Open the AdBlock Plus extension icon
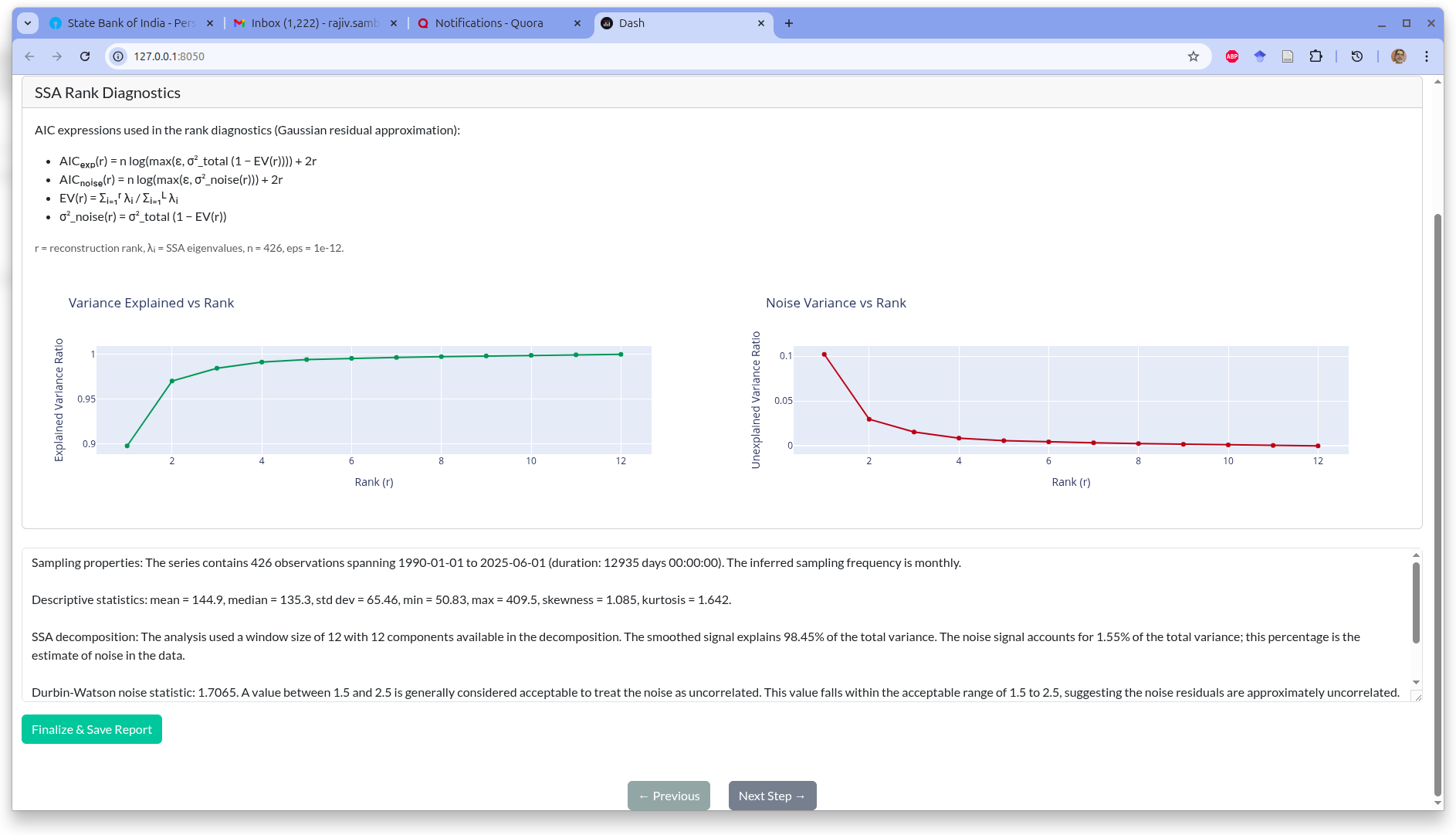The image size is (1456, 835). click(1232, 56)
